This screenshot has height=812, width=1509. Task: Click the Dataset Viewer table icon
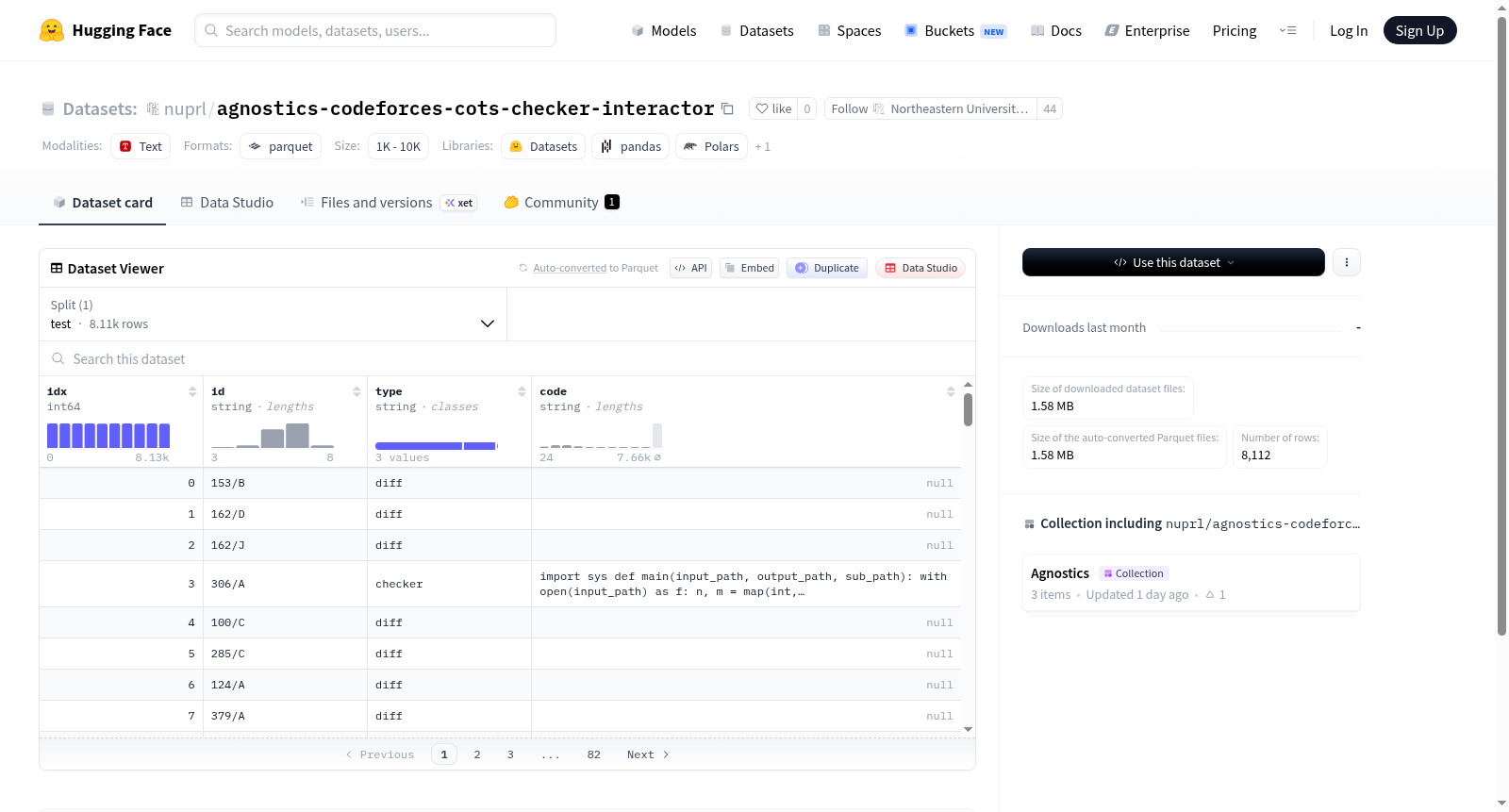[x=57, y=269]
